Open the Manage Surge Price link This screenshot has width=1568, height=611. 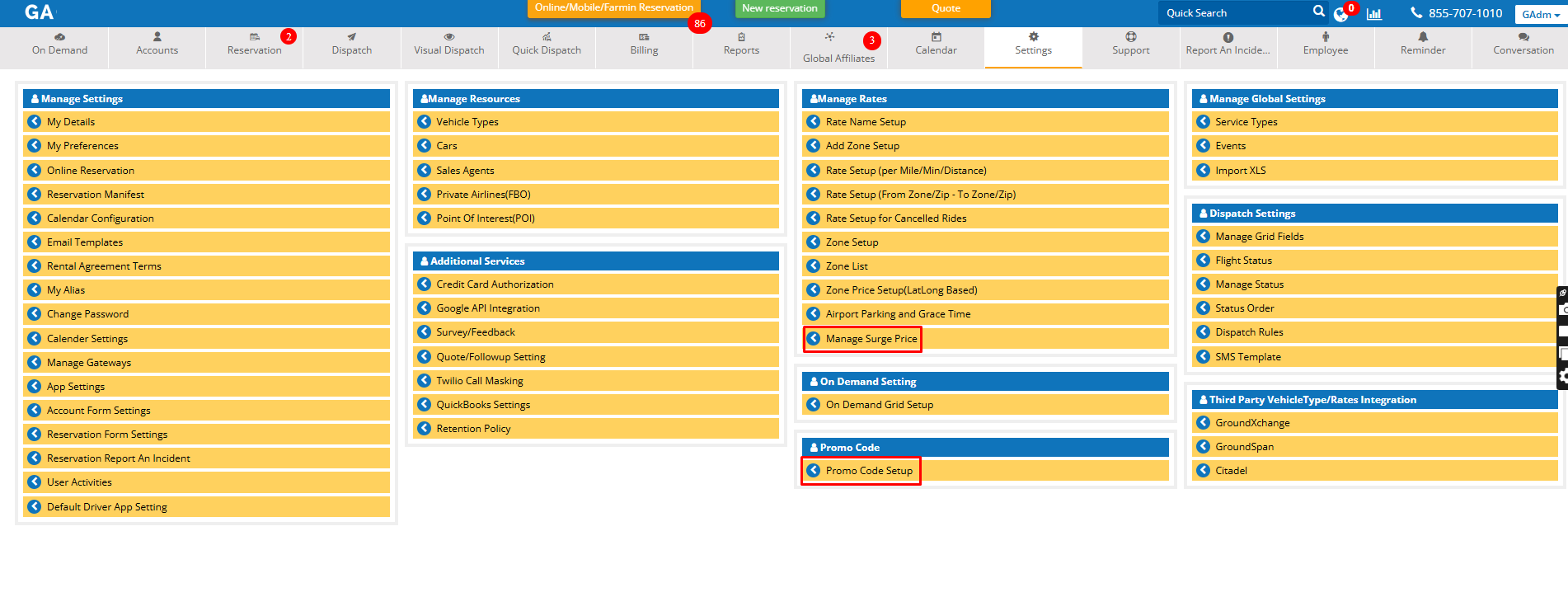[x=871, y=339]
